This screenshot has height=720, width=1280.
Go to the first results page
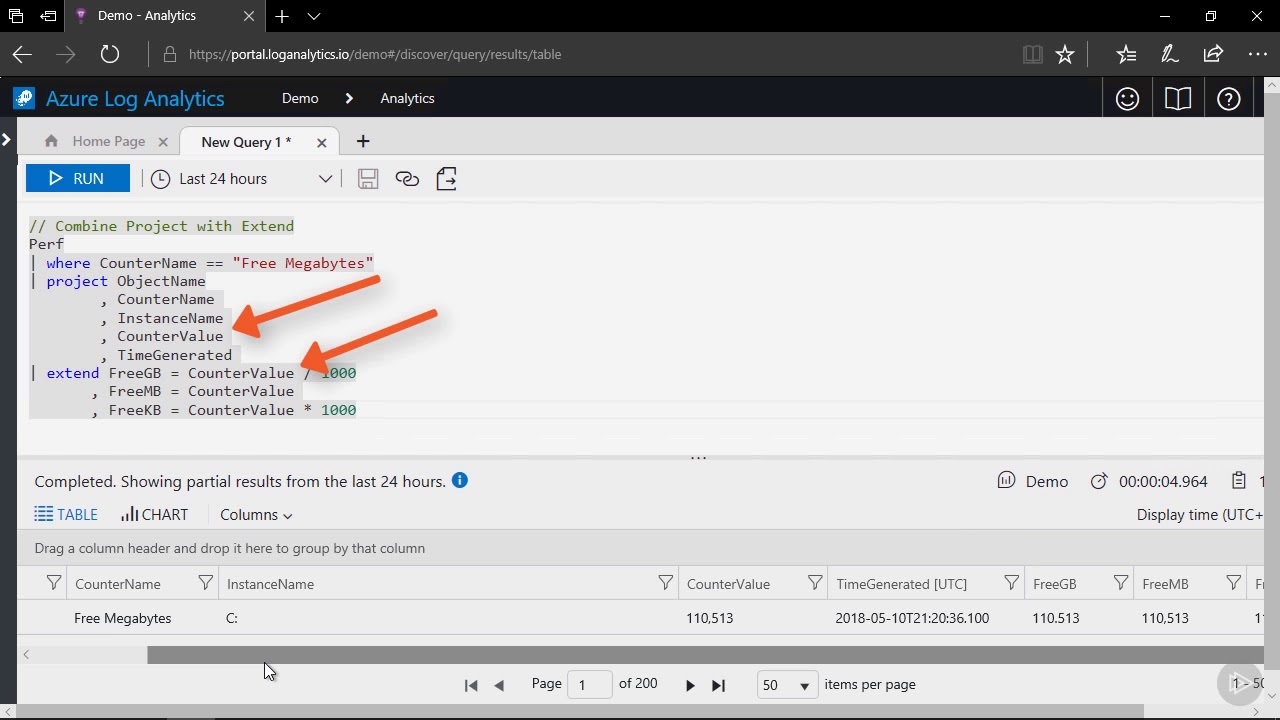click(471, 685)
